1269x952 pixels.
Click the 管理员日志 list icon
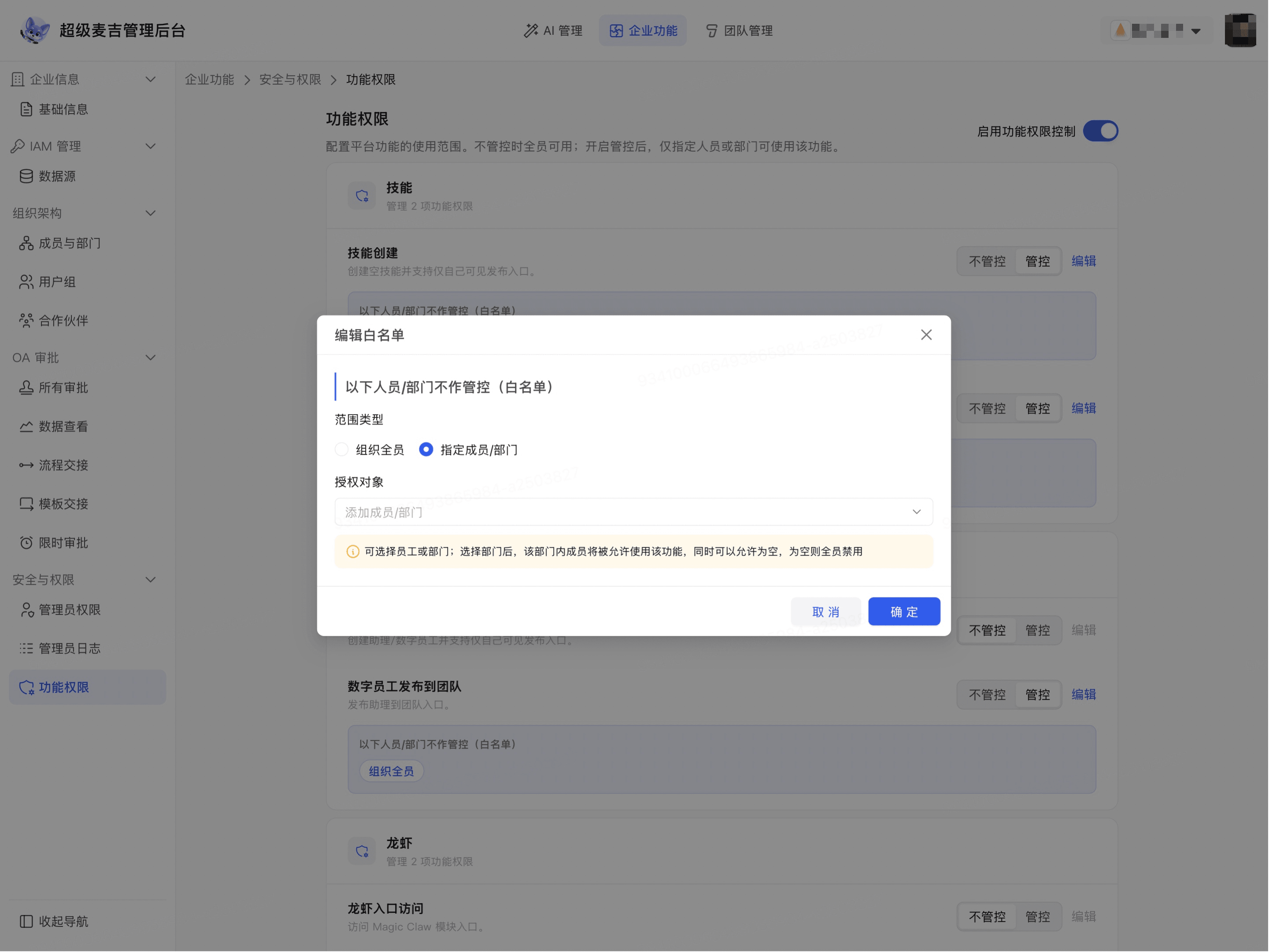pos(26,648)
